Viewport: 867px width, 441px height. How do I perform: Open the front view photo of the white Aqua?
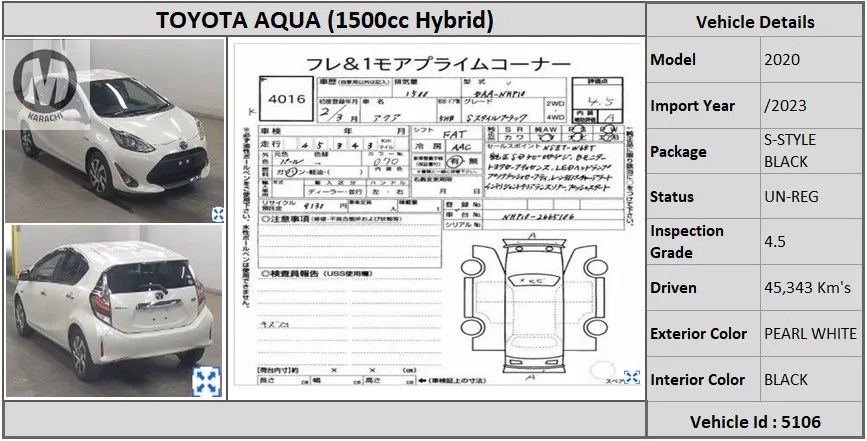[114, 130]
